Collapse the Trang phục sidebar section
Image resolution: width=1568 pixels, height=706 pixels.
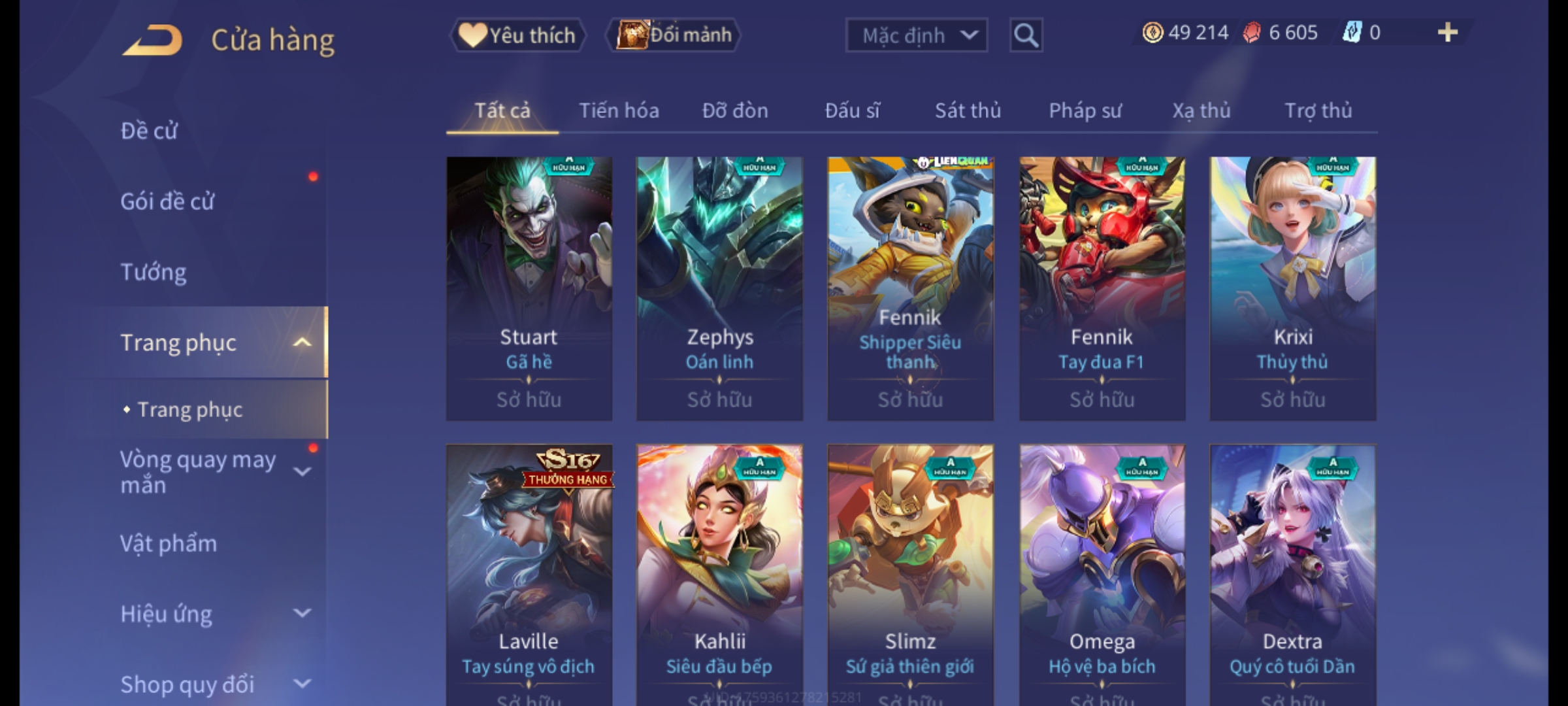302,343
